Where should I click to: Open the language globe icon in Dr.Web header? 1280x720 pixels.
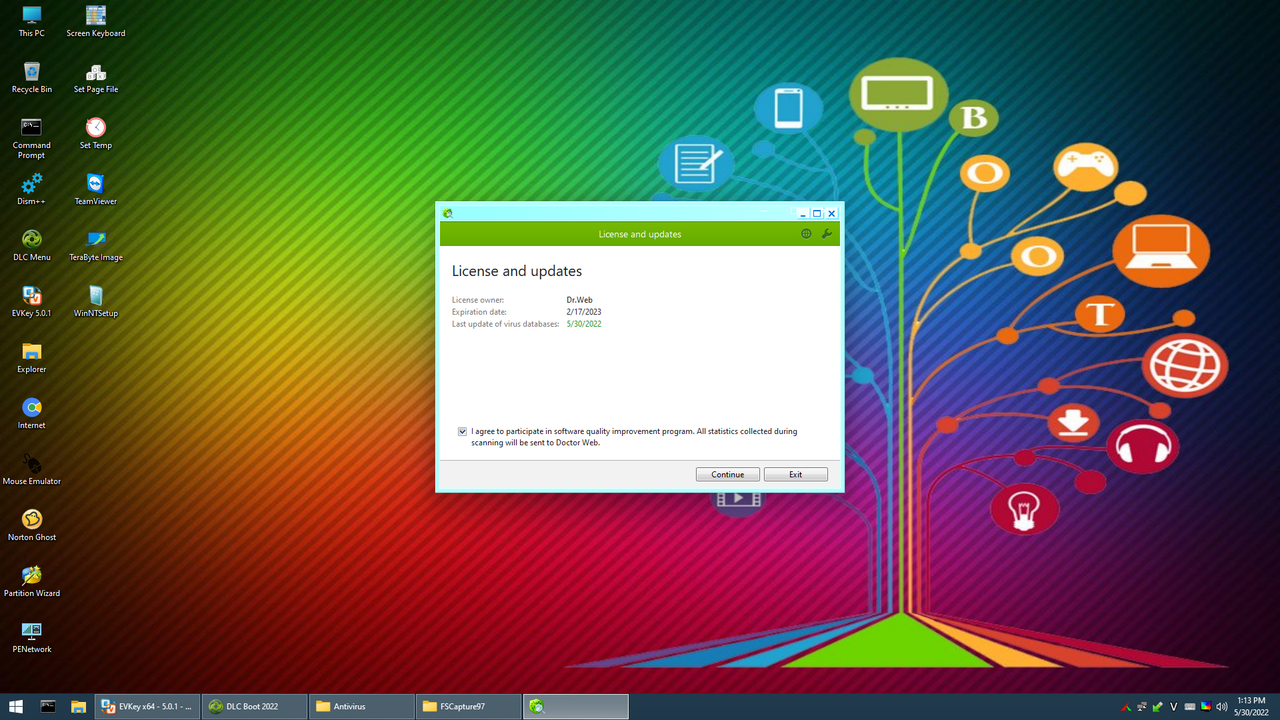807,234
